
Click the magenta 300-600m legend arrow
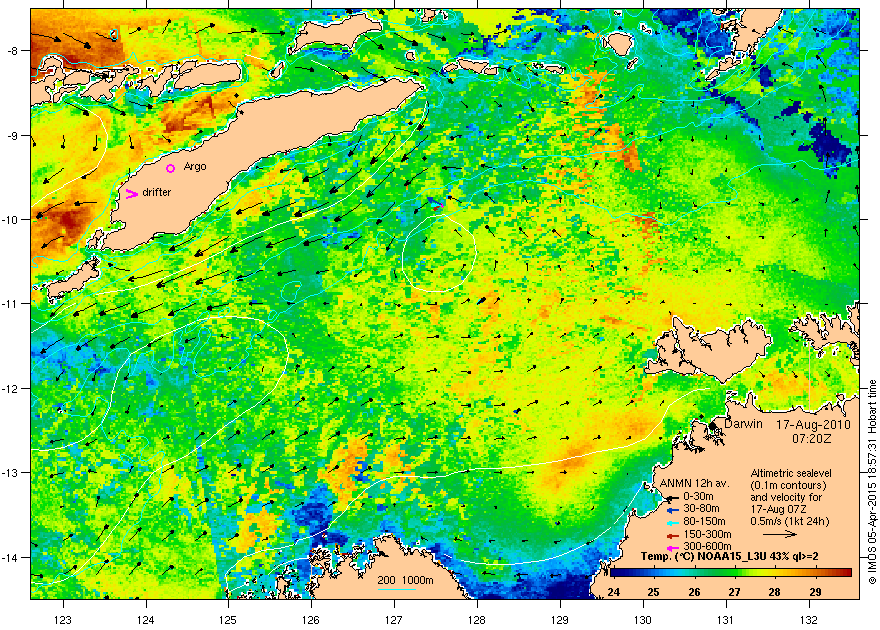click(672, 548)
